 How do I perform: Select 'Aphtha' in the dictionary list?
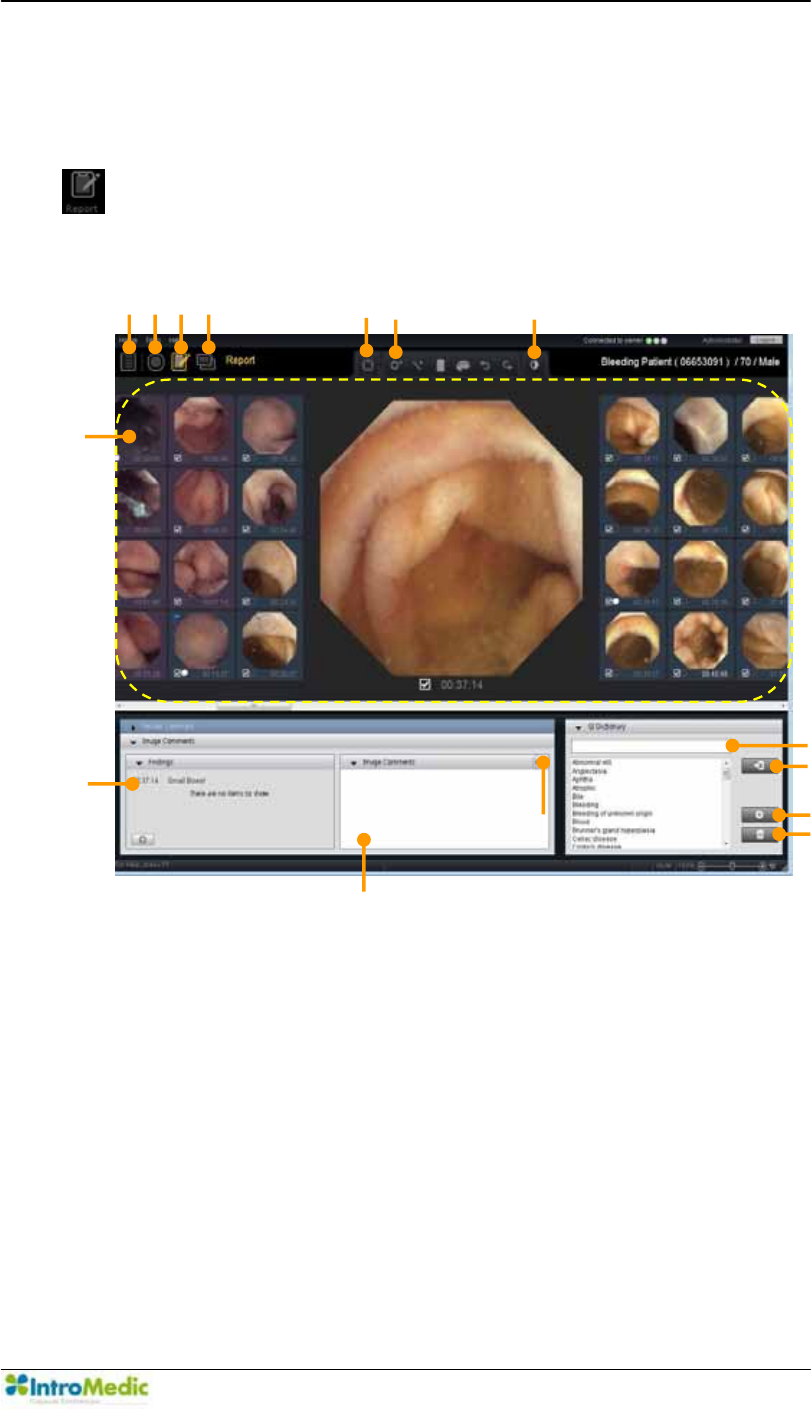click(x=581, y=780)
